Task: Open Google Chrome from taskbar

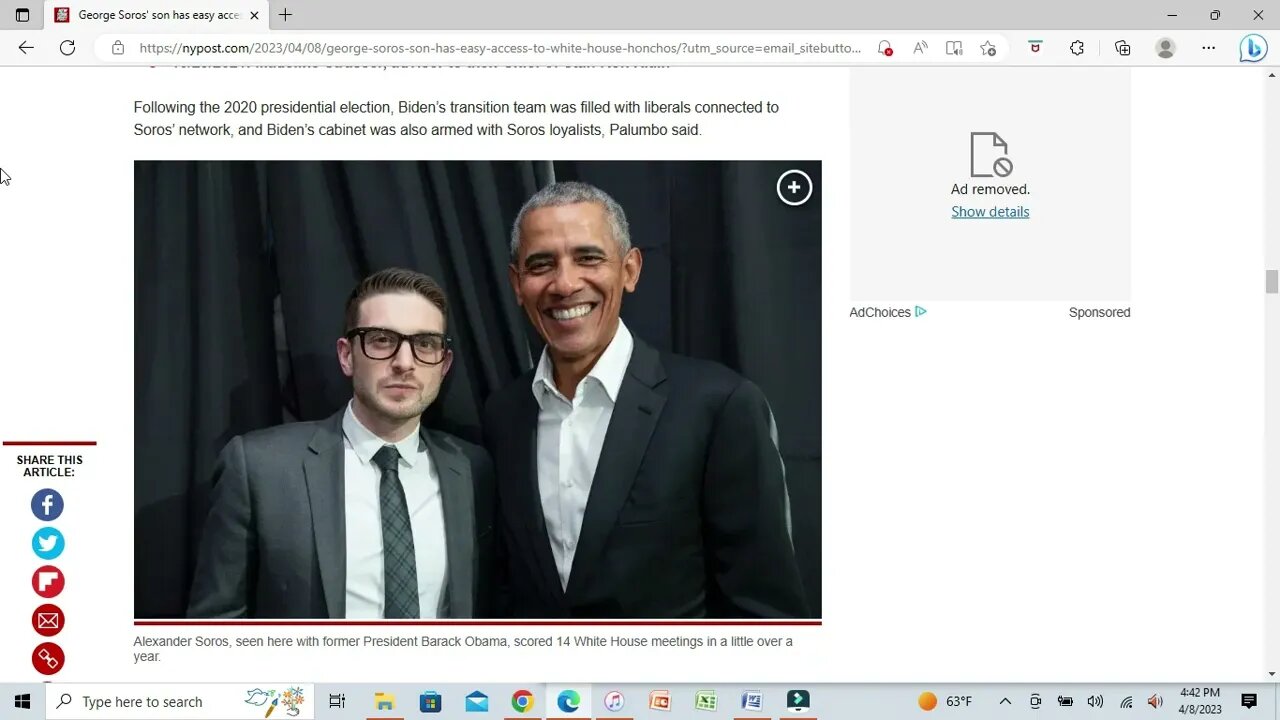Action: 522,701
